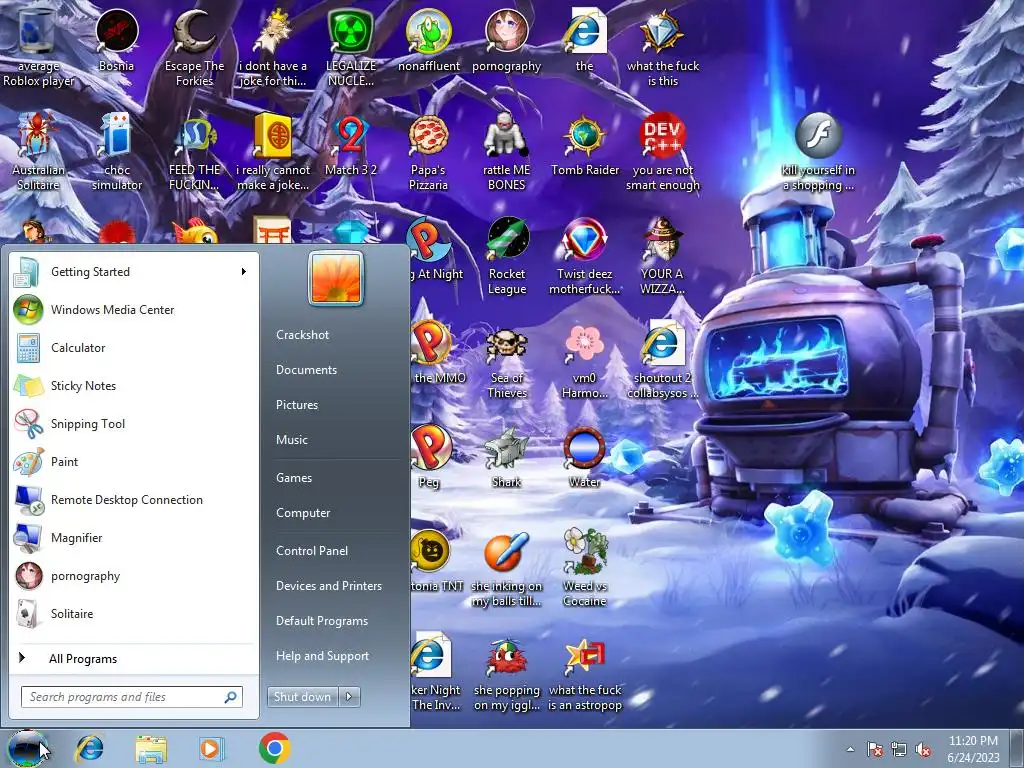Launch Google Chrome from the taskbar

(274, 748)
